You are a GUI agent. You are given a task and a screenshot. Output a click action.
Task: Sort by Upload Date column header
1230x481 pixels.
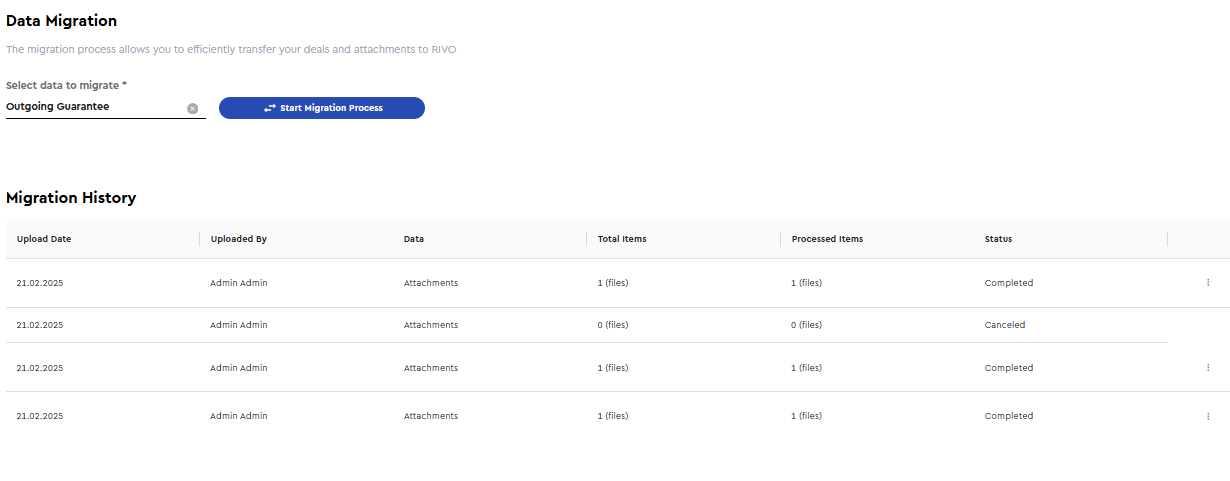(x=44, y=239)
